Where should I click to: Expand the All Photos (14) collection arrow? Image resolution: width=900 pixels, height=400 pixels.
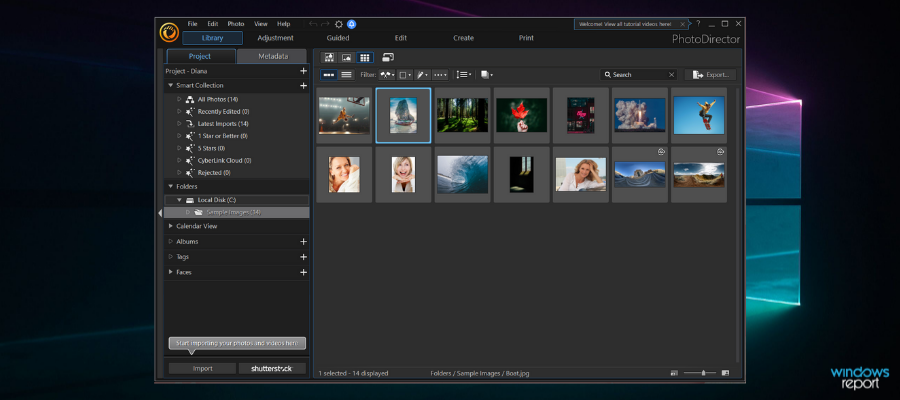179,99
